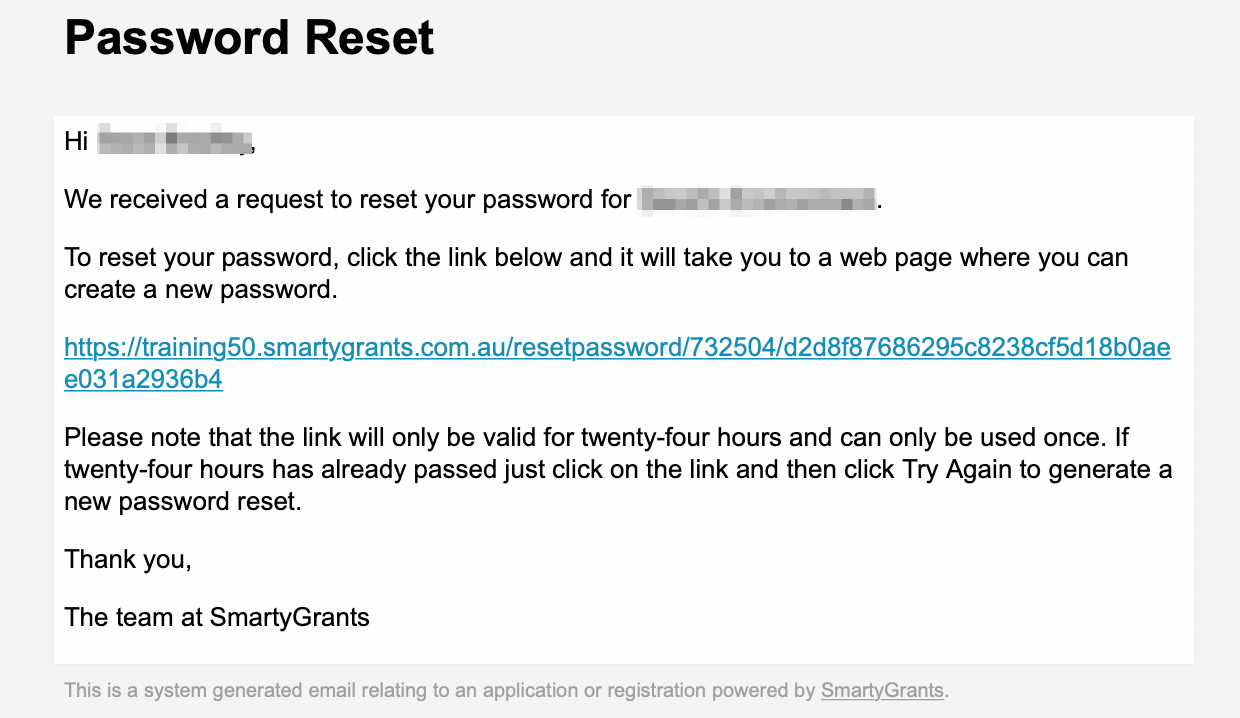Click the 'To reset your password' paragraph
1240x718 pixels.
(x=596, y=274)
